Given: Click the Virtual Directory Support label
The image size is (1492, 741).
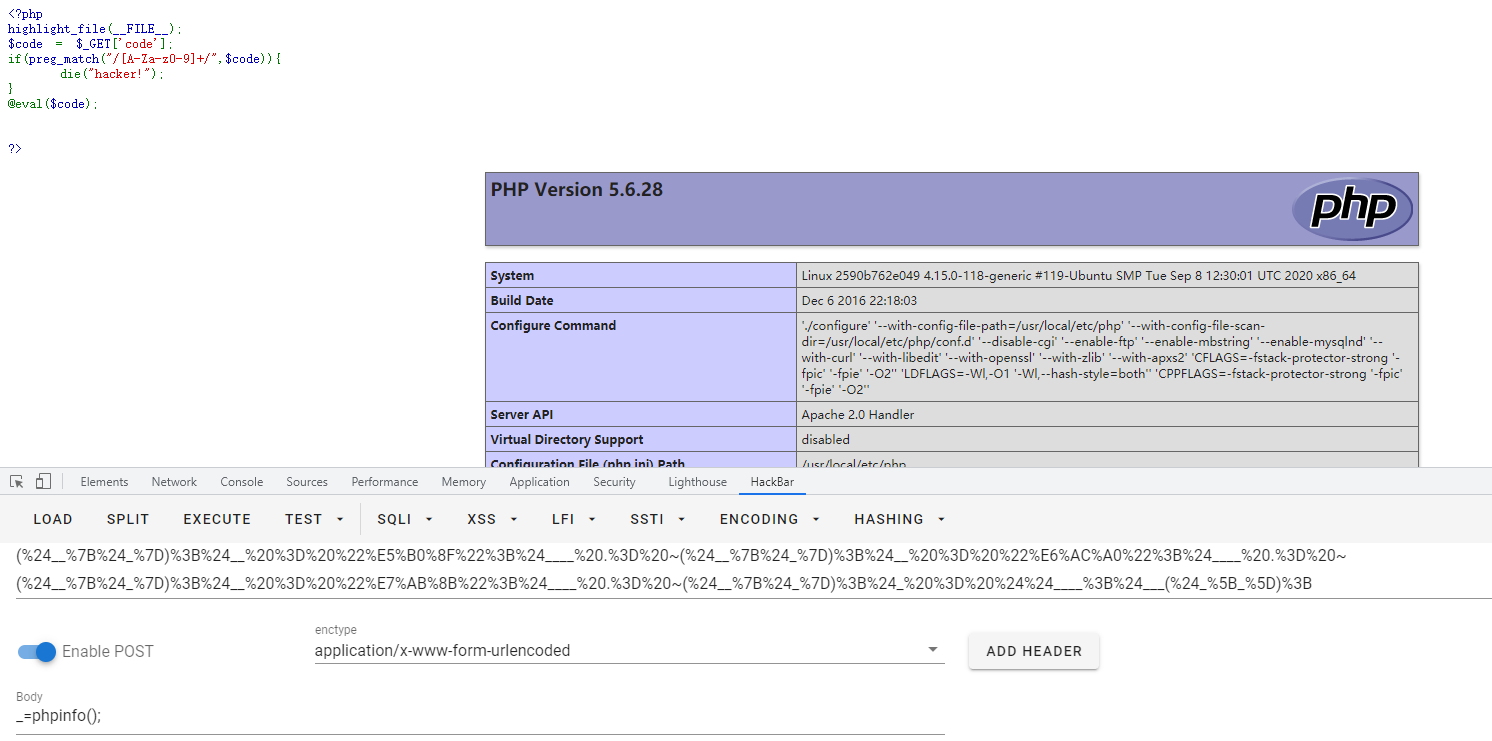Looking at the screenshot, I should pos(567,439).
